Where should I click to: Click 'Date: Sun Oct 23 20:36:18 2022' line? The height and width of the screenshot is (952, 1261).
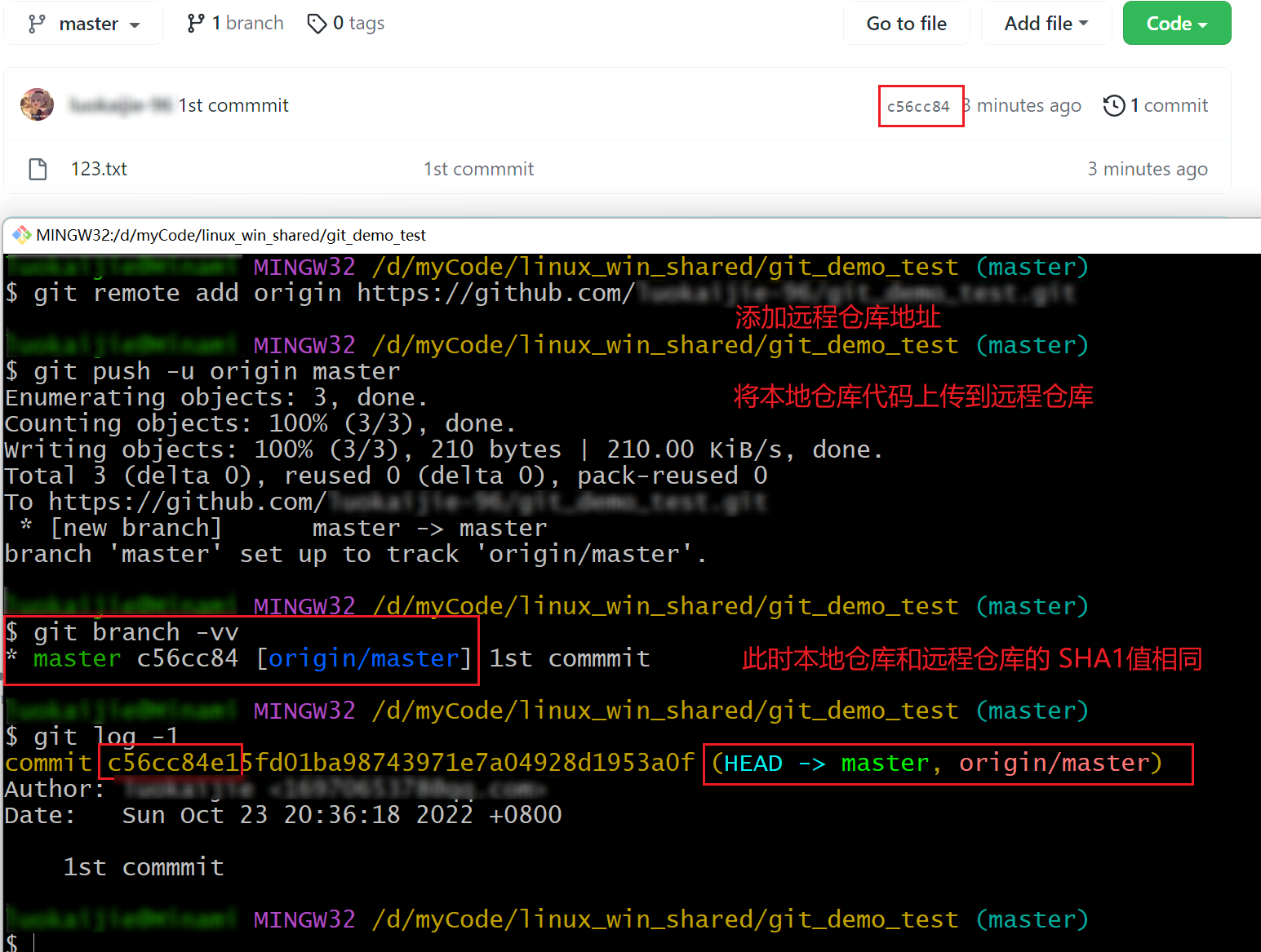click(x=283, y=815)
